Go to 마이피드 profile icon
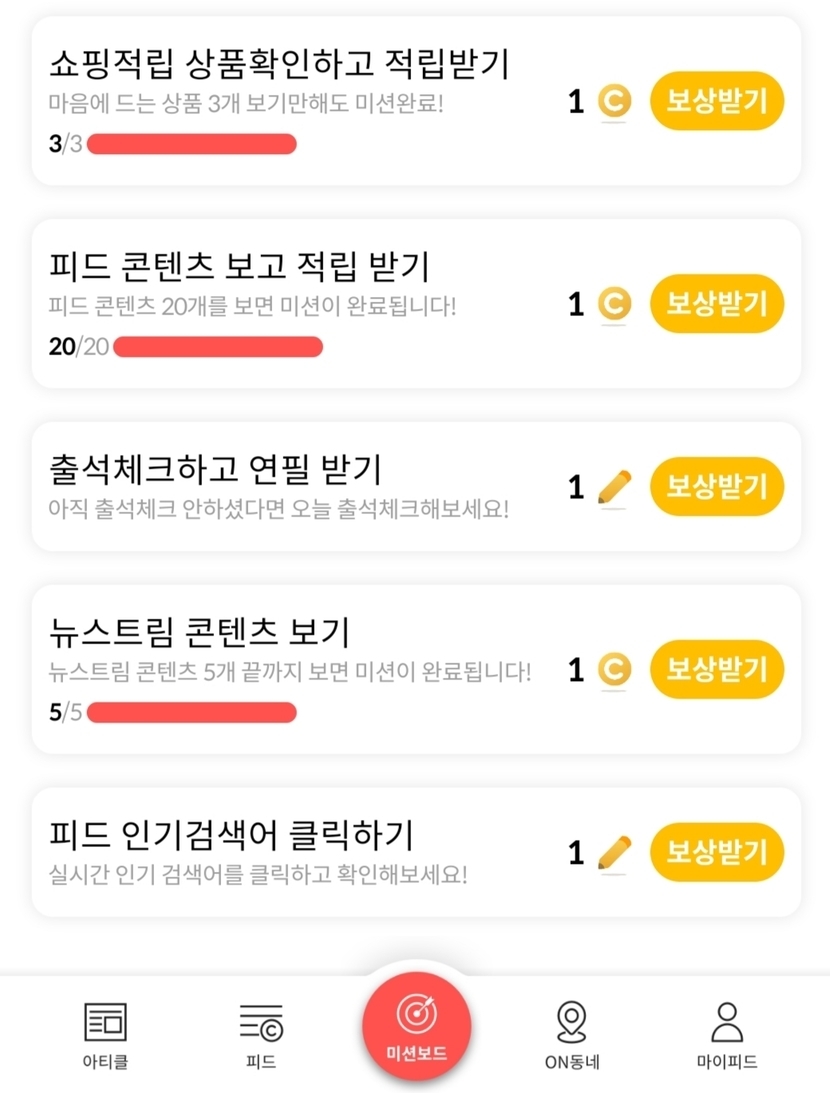The height and width of the screenshot is (1093, 830). tap(727, 1022)
